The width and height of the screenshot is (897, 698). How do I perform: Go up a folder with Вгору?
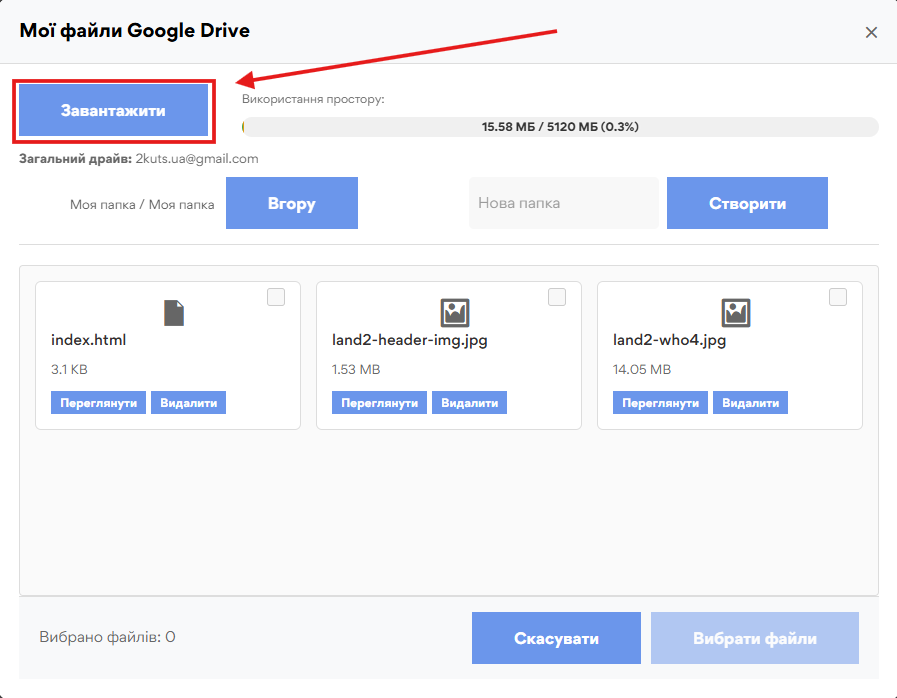[x=291, y=203]
